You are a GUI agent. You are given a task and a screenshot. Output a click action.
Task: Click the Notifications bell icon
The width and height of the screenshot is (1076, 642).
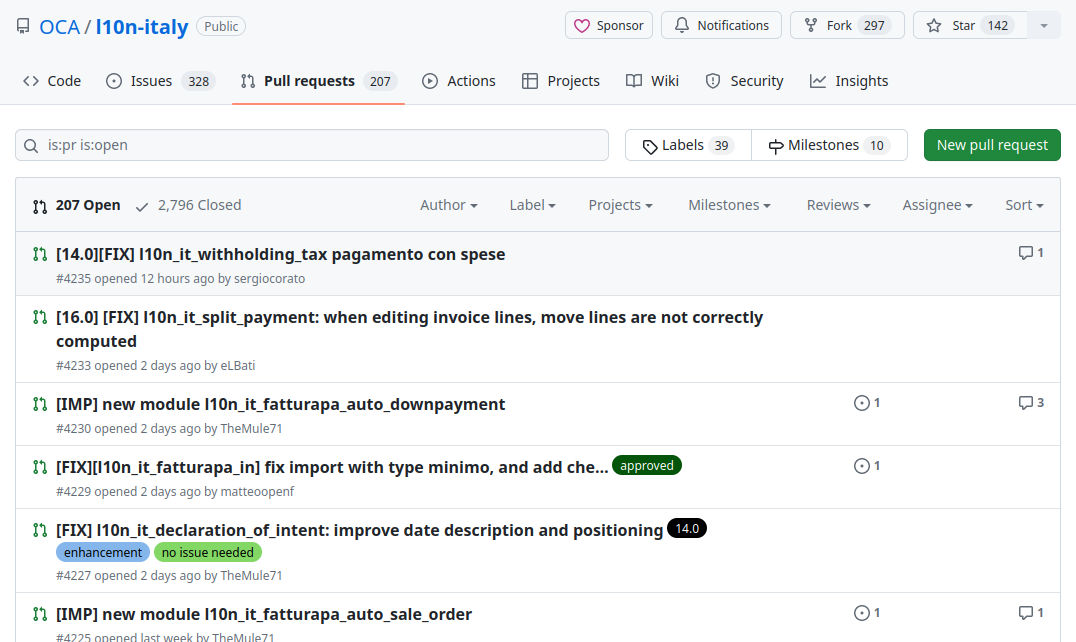(681, 25)
